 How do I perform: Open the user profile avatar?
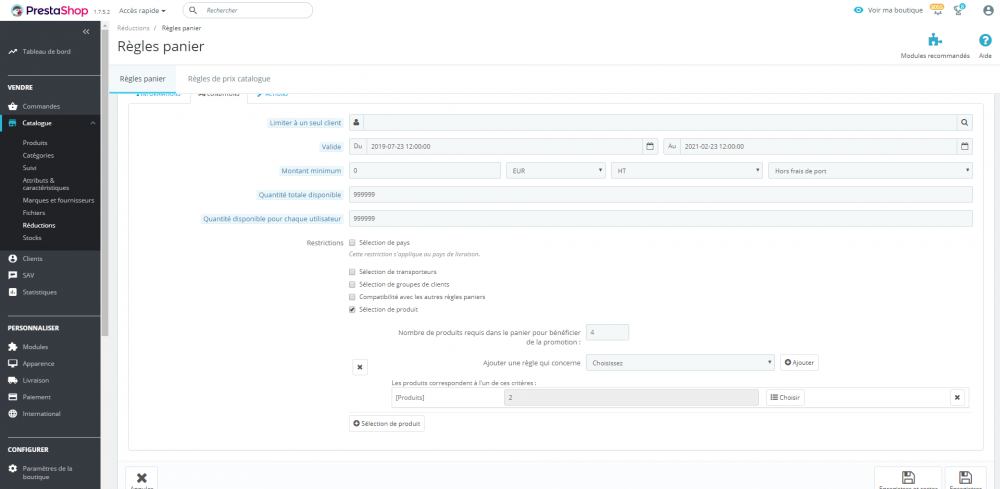pyautogui.click(x=988, y=10)
